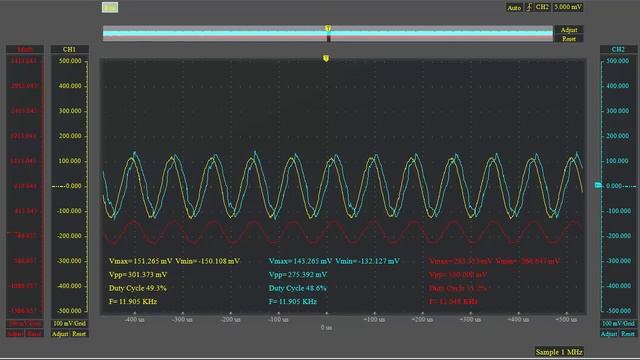The height and width of the screenshot is (360, 640).
Task: Click Adjust next to the overview strip
Action: (x=569, y=30)
